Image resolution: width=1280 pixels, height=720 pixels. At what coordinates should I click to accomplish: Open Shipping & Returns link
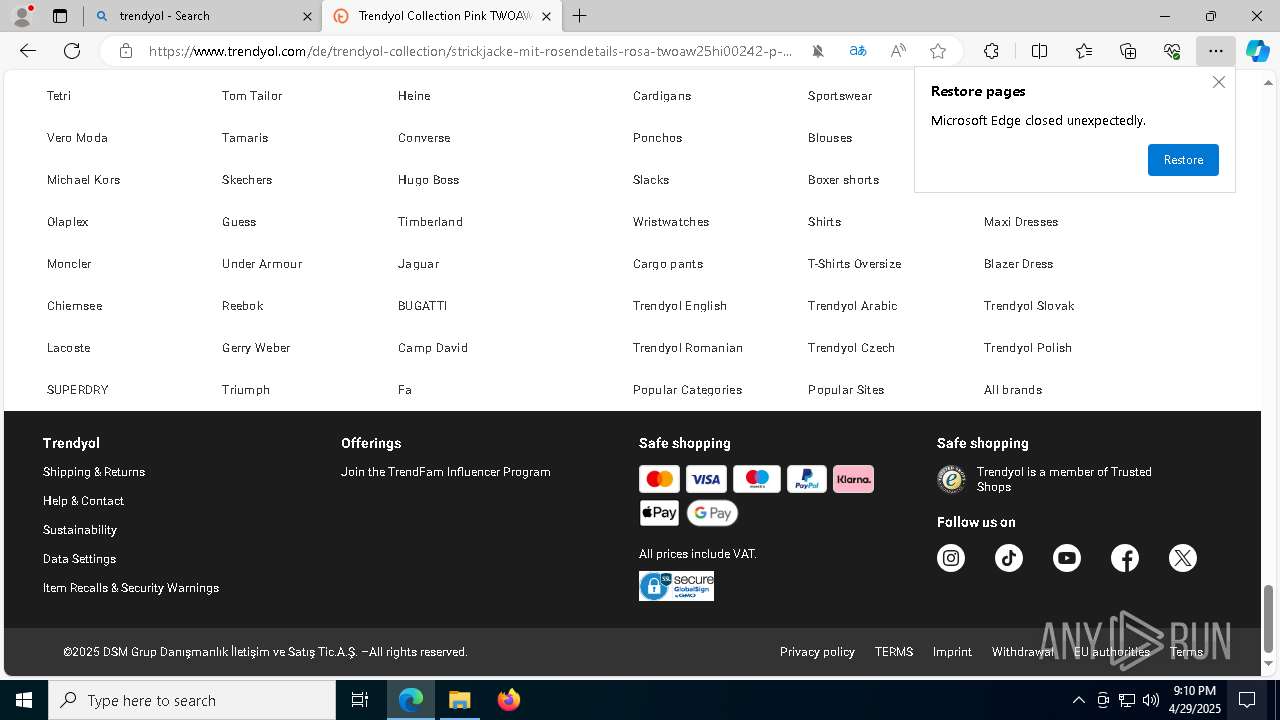(x=94, y=472)
